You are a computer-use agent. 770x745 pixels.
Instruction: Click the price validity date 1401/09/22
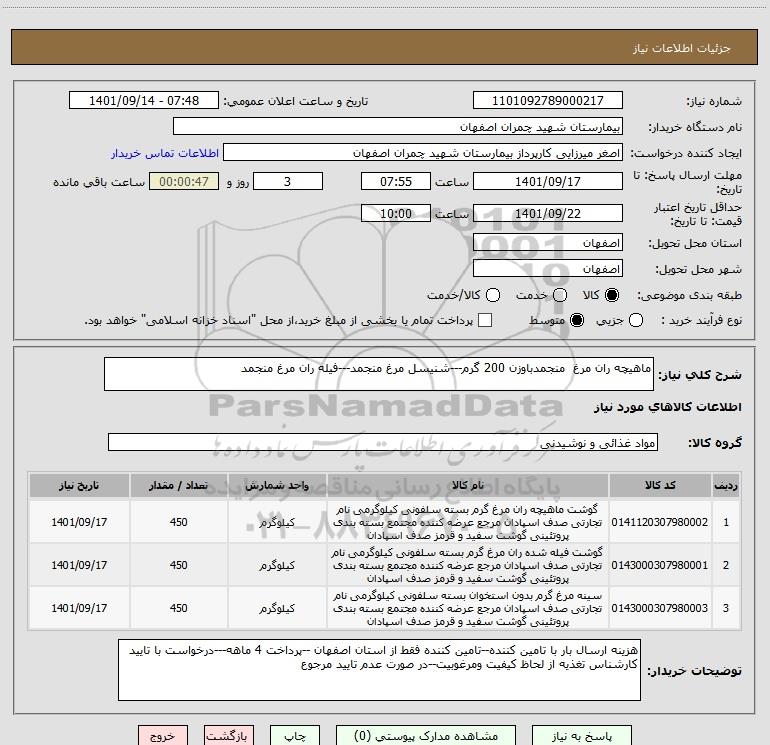pos(548,213)
